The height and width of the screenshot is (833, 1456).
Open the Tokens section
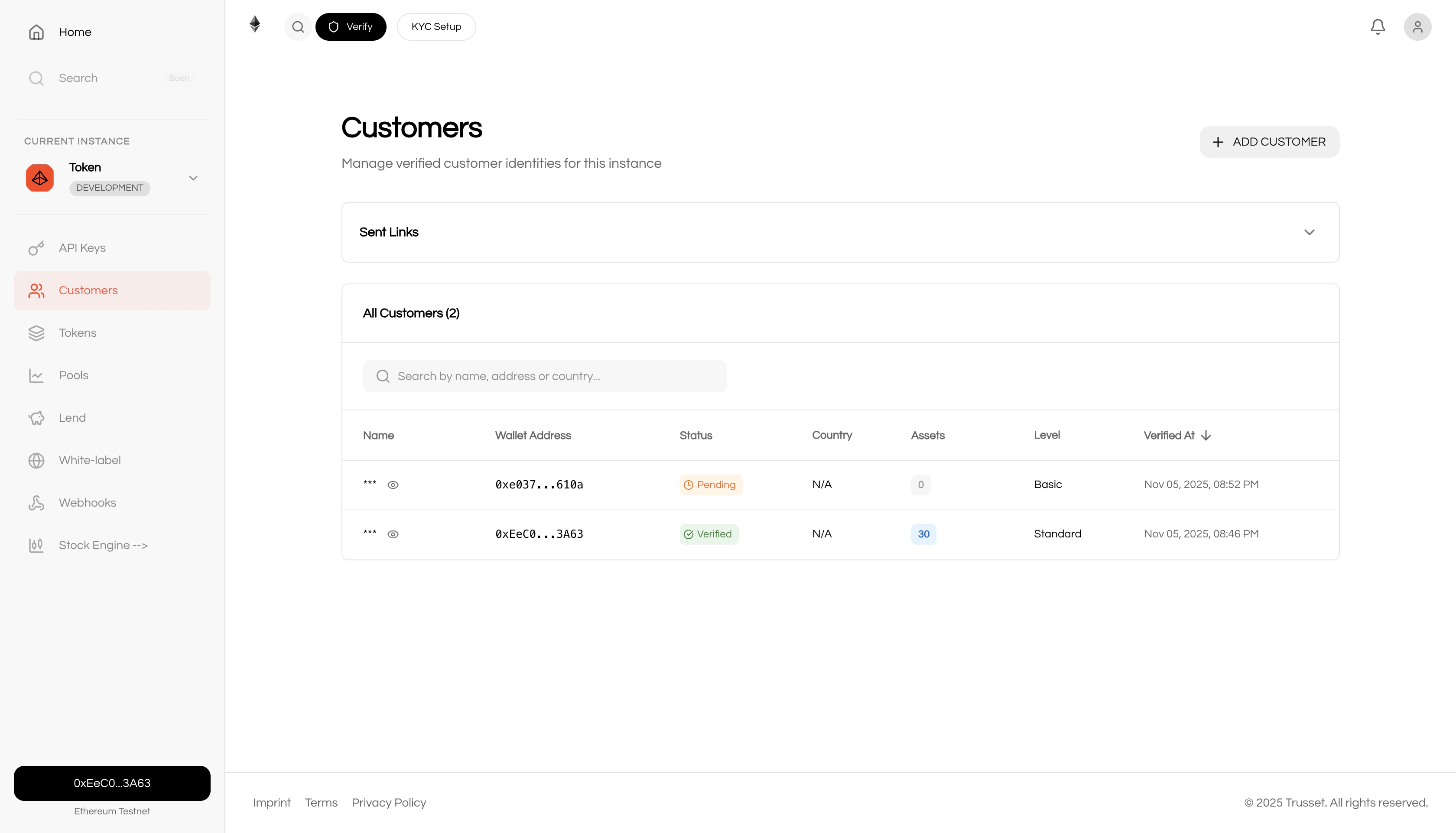(77, 332)
